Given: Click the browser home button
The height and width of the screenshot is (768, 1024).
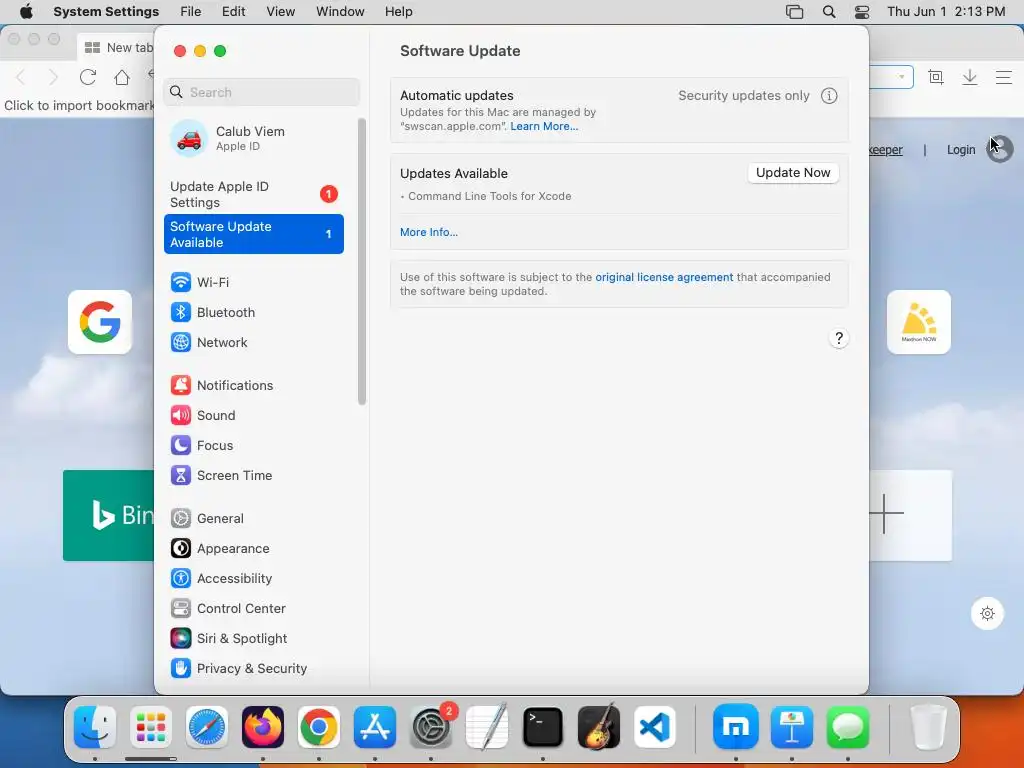Looking at the screenshot, I should (121, 77).
